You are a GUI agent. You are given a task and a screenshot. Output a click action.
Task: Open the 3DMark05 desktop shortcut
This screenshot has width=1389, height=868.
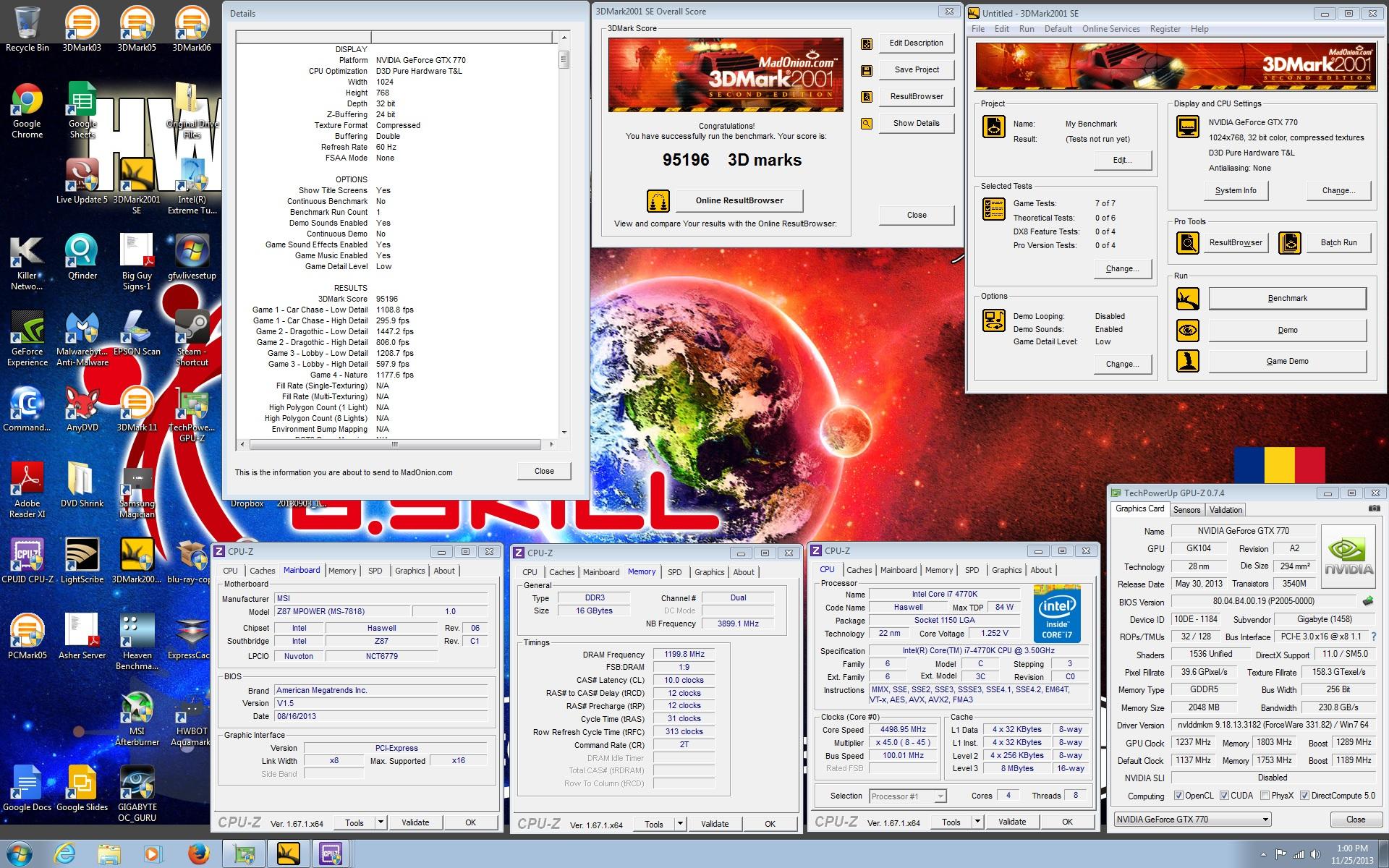pyautogui.click(x=137, y=30)
